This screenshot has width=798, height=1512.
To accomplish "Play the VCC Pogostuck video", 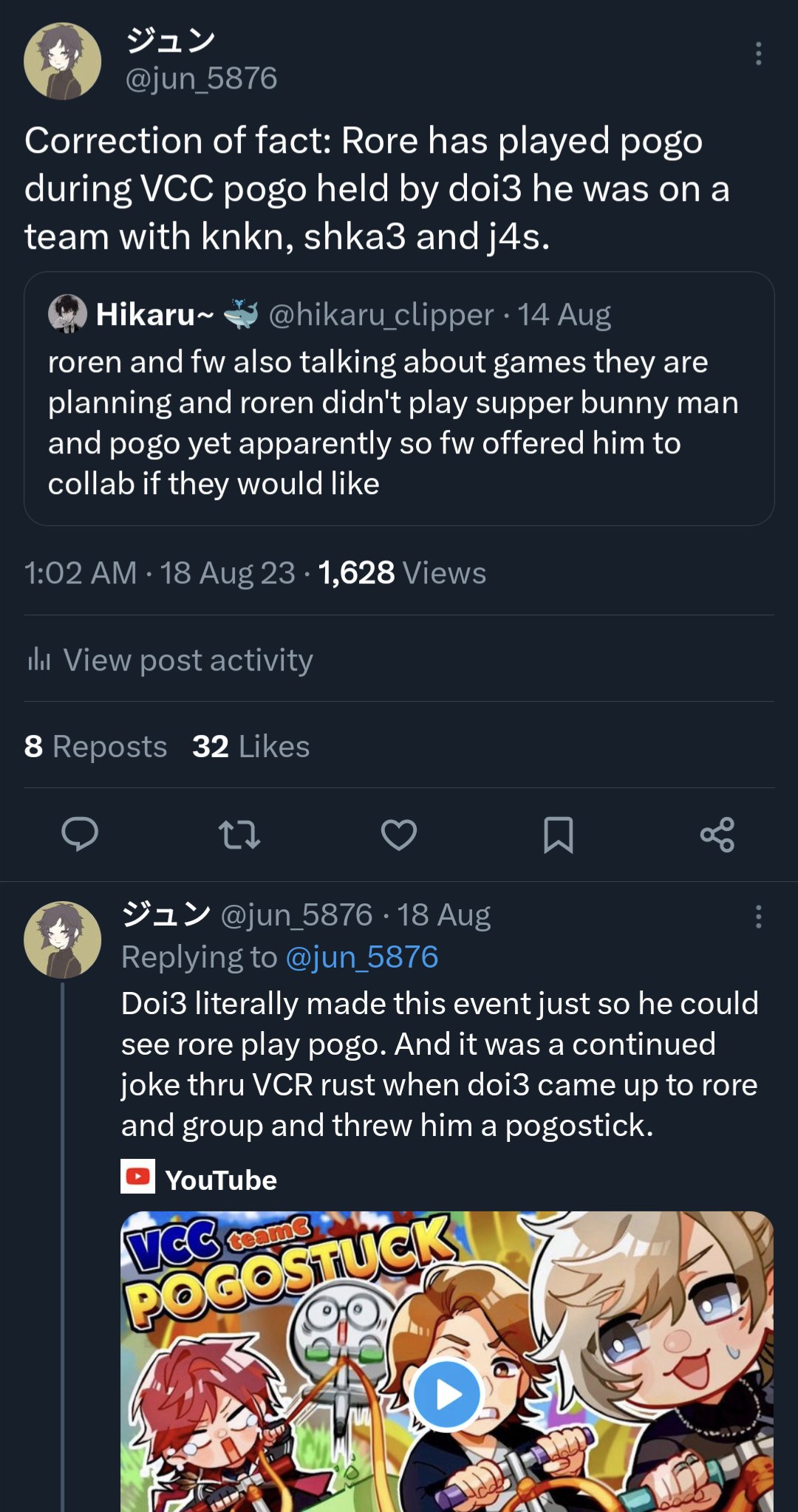I will click(446, 1394).
